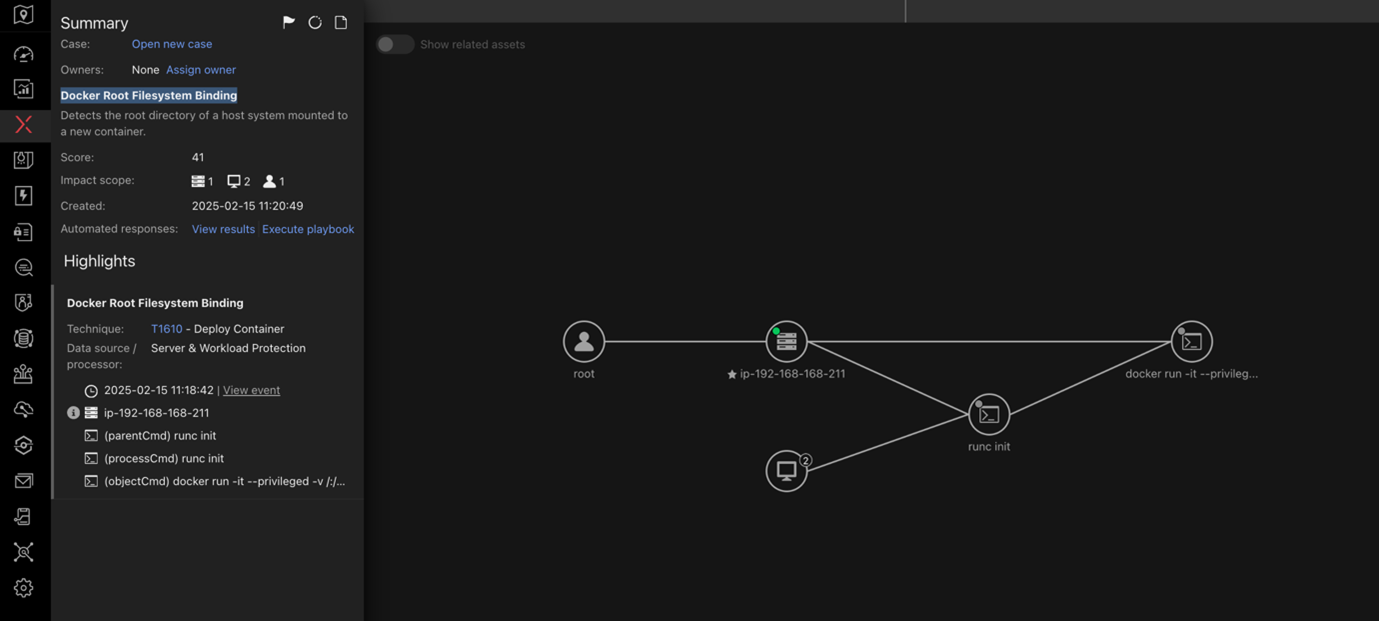1379x621 pixels.
Task: Click the flag icon in the Summary header
Action: click(x=289, y=22)
